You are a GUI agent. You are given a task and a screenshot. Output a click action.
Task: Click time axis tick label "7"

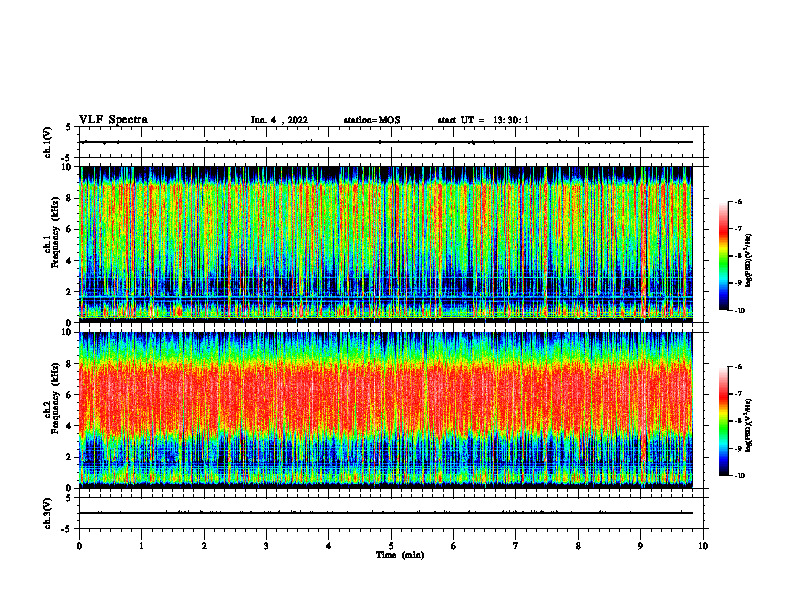point(516,546)
